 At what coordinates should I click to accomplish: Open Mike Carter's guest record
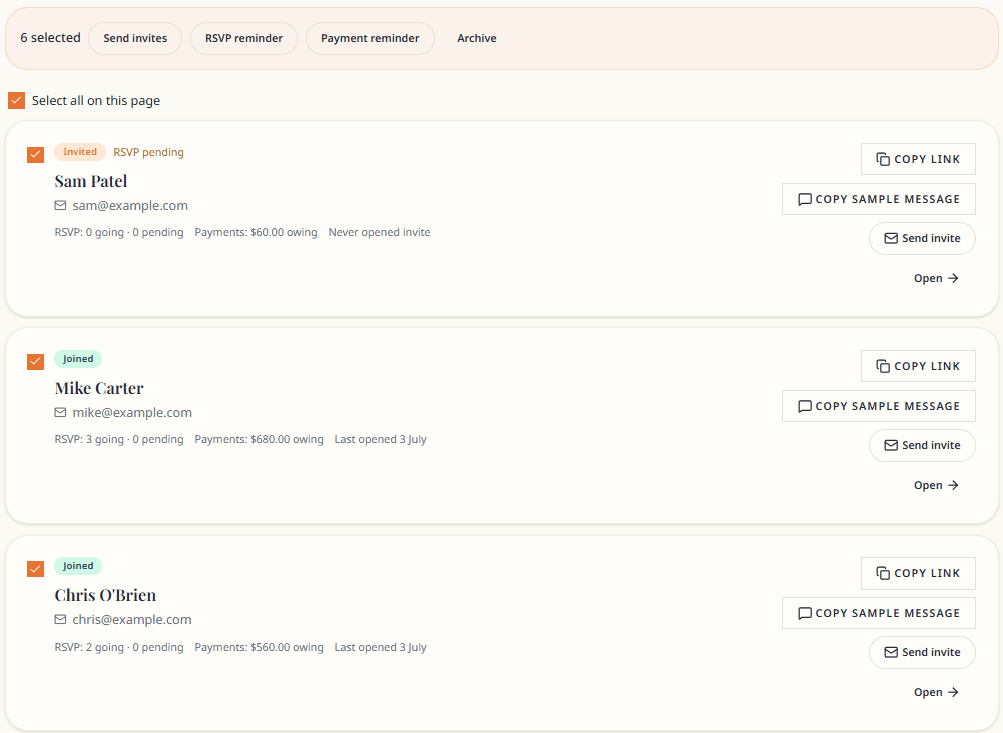[x=936, y=485]
